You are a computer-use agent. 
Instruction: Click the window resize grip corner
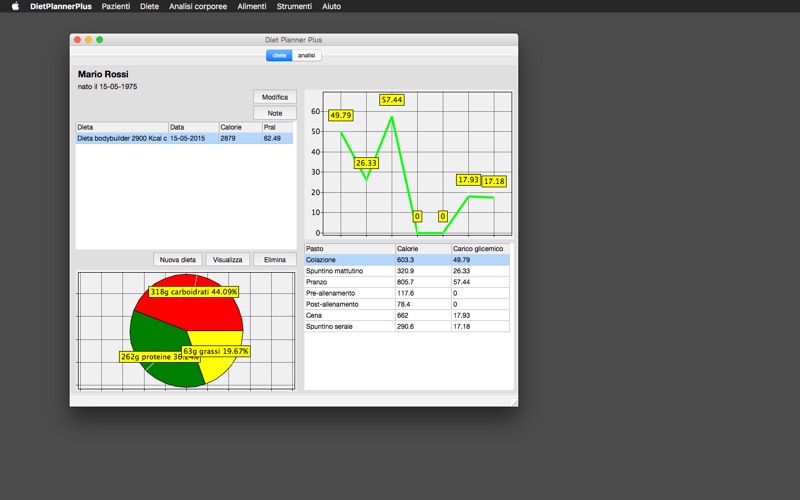pyautogui.click(x=514, y=403)
